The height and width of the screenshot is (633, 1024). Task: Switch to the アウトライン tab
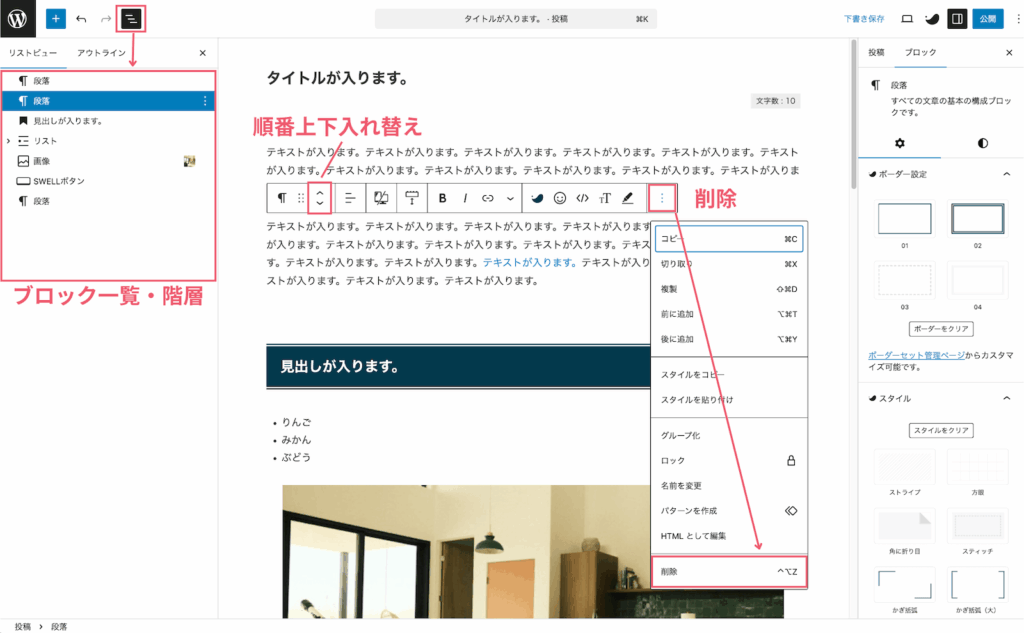click(x=101, y=53)
